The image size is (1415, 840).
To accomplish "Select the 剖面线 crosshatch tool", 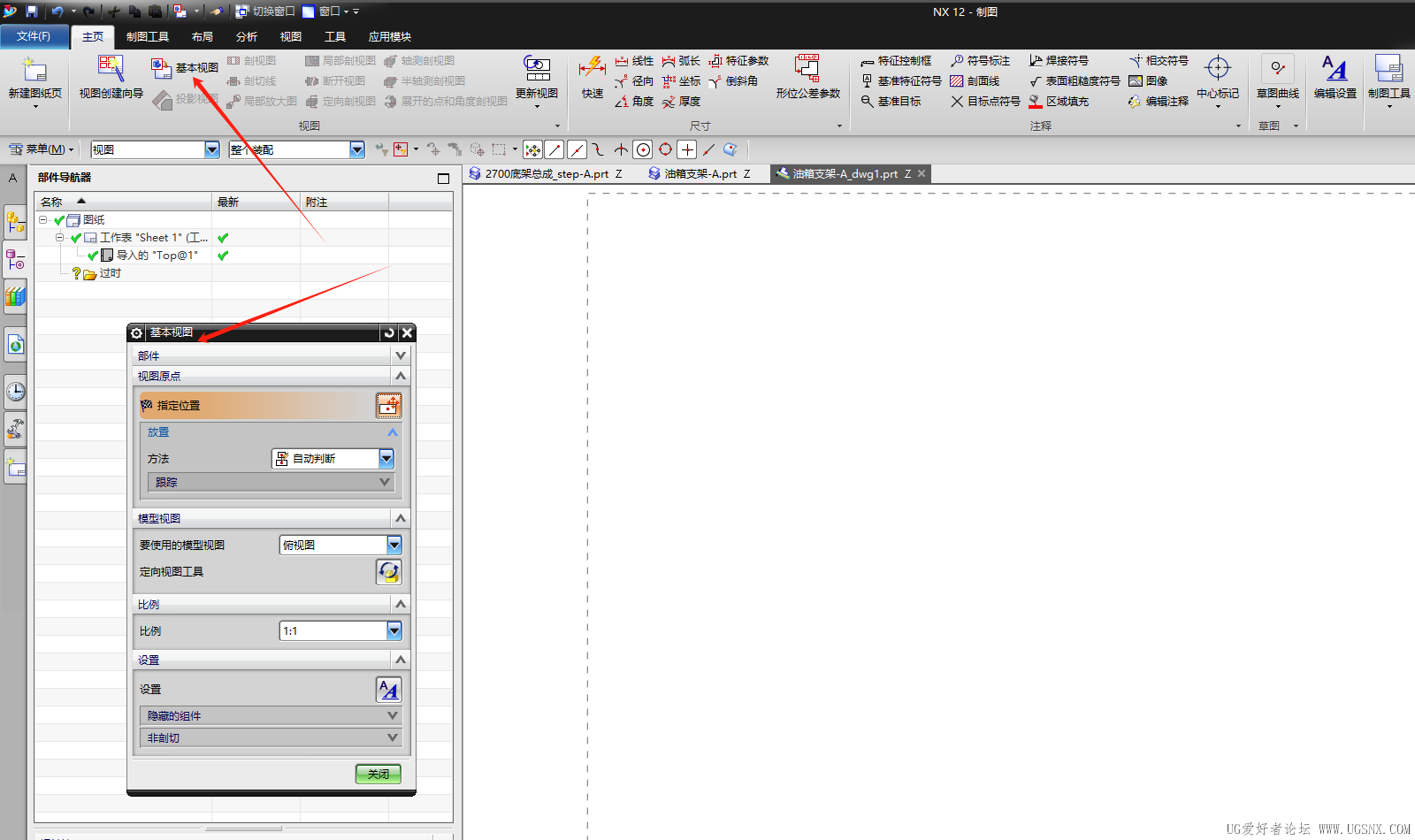I will click(x=975, y=81).
